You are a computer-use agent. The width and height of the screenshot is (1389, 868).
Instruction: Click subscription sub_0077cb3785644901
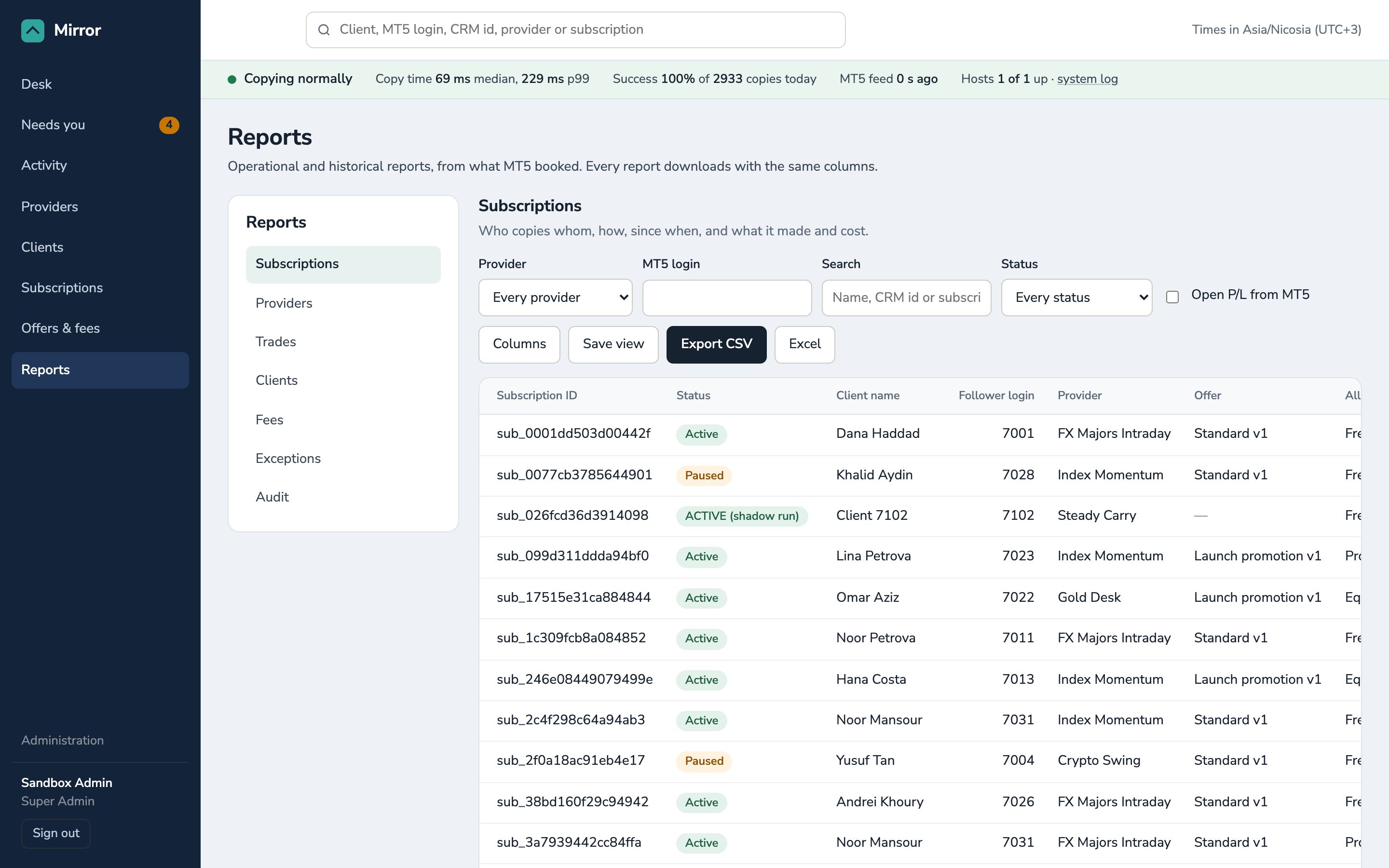coord(574,475)
